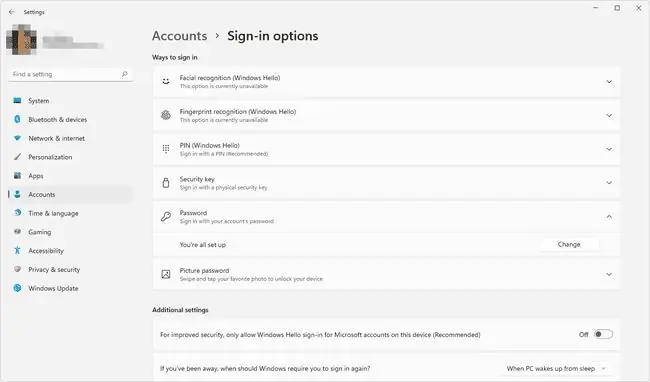Toggle Windows Hello only sign-in switch
Viewport: 650px width, 382px height.
[x=603, y=334]
